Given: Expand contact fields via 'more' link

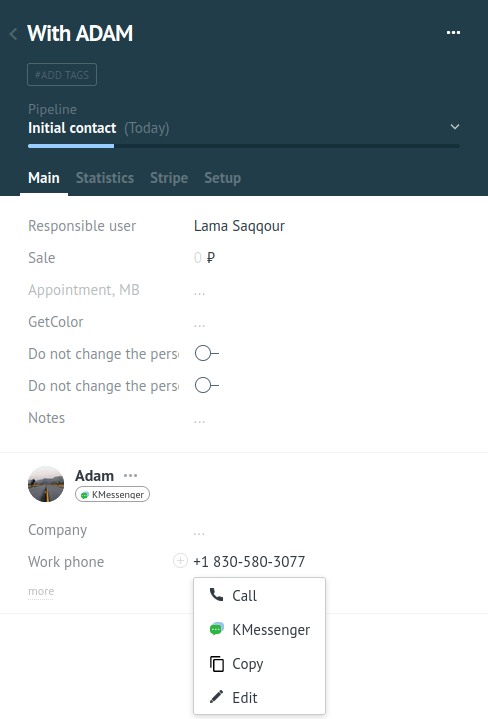Looking at the screenshot, I should point(41,592).
